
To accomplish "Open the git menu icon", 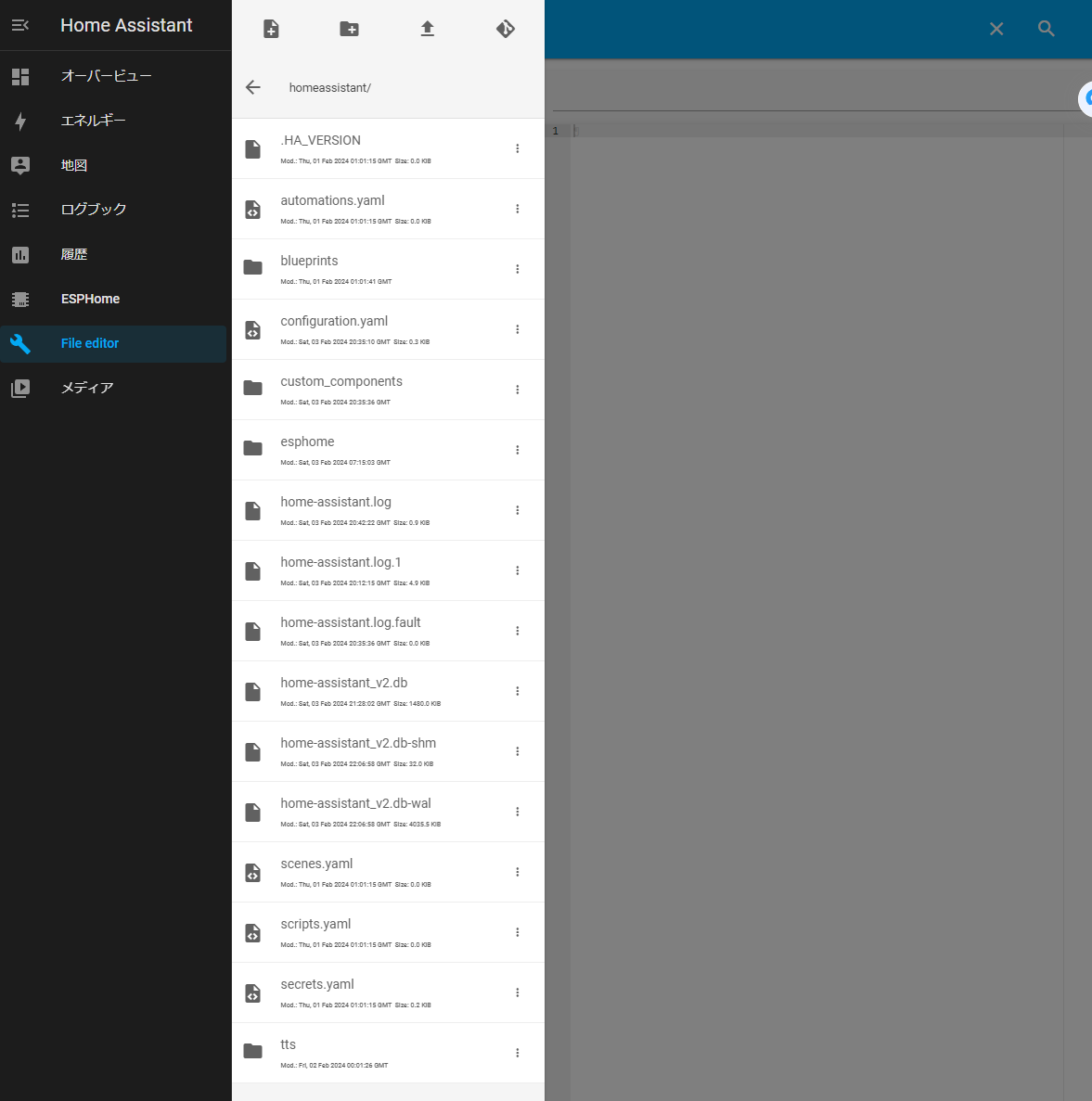I will click(506, 29).
